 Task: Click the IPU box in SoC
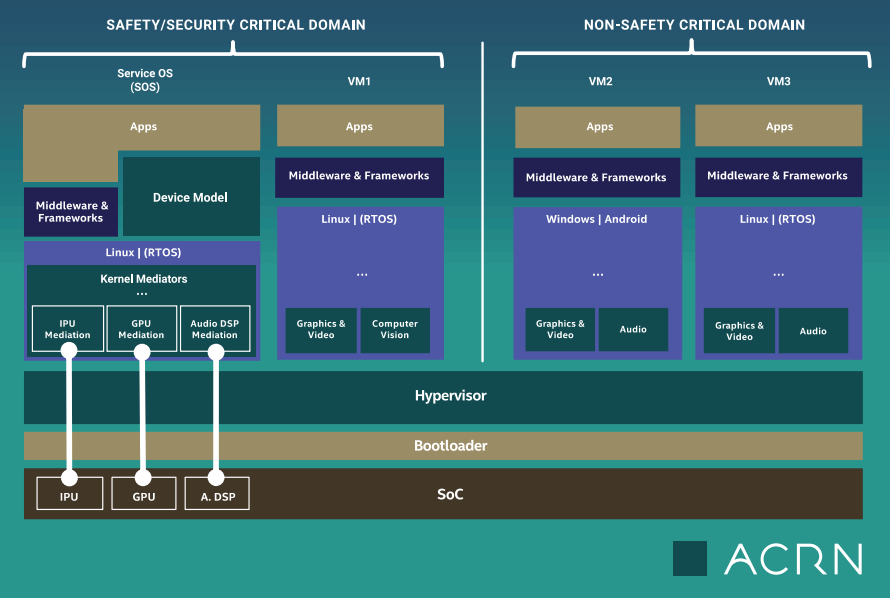70,494
